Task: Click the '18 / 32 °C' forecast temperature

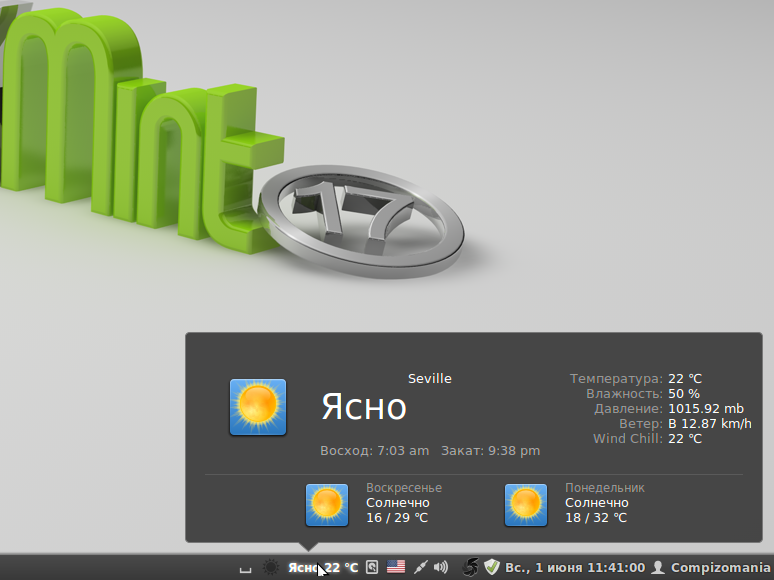Action: click(x=596, y=518)
